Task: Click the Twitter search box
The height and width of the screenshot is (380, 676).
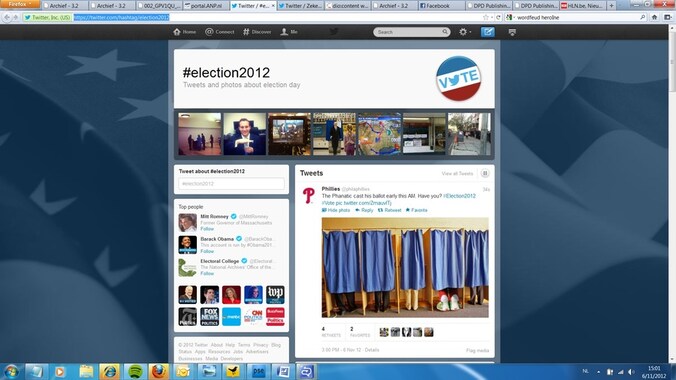Action: pyautogui.click(x=407, y=32)
